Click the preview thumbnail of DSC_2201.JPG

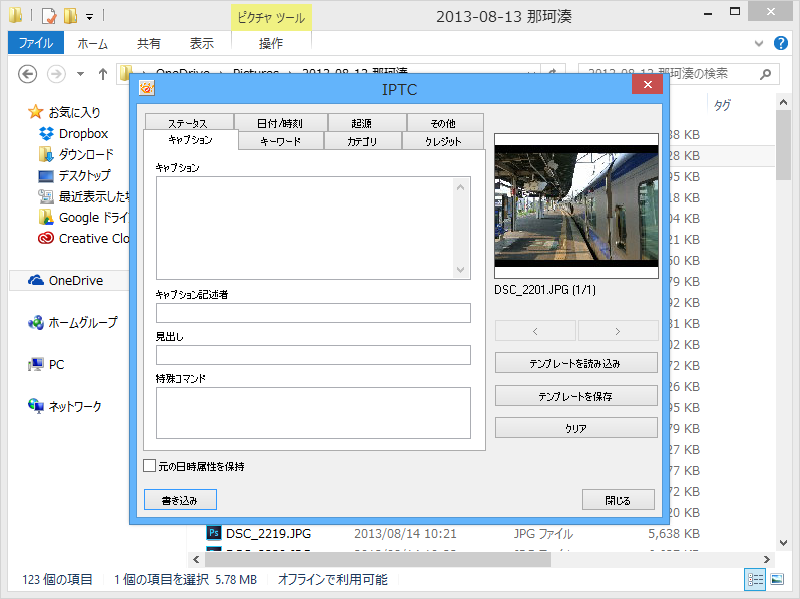[x=576, y=209]
